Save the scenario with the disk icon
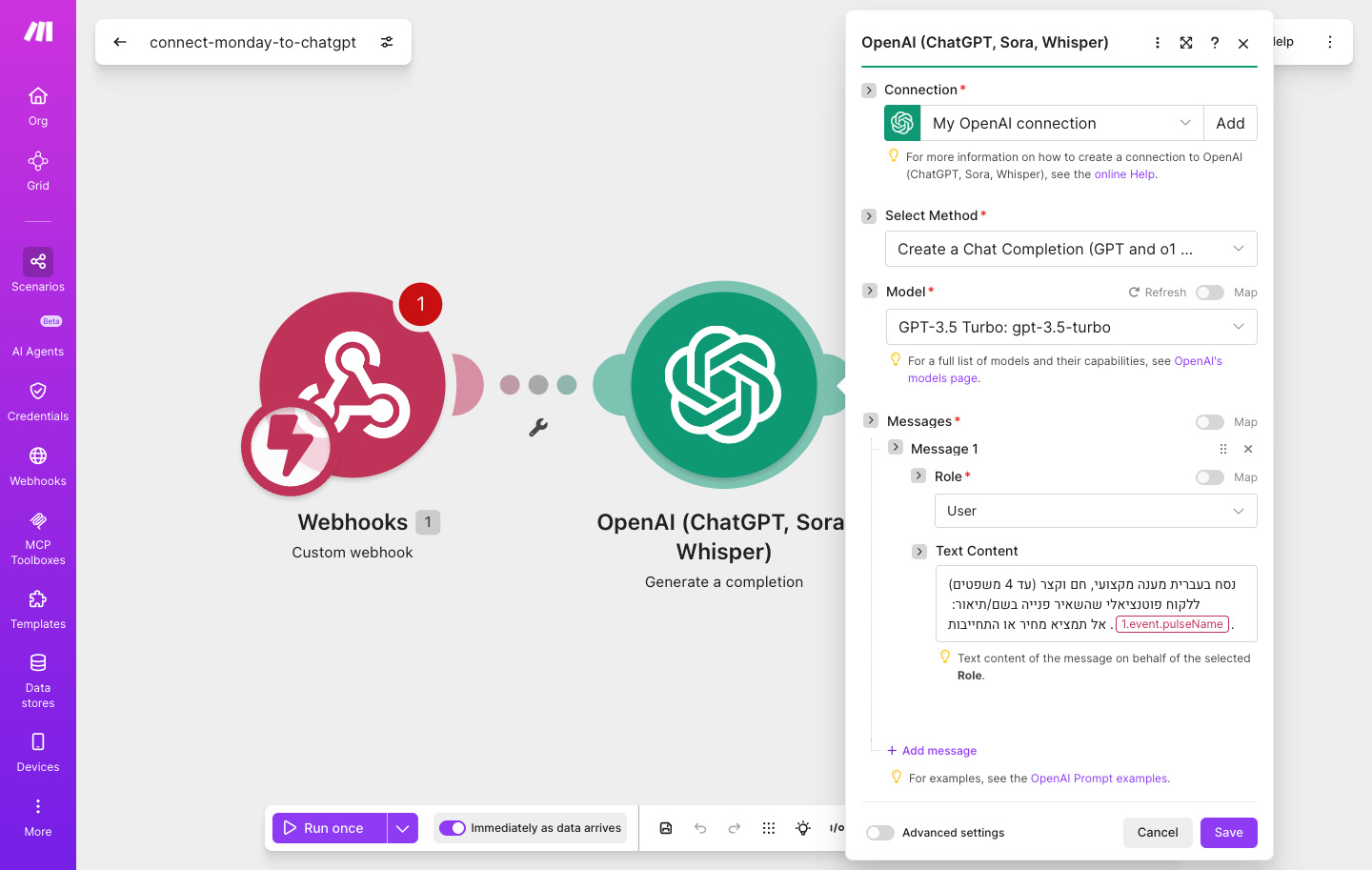 tap(666, 828)
